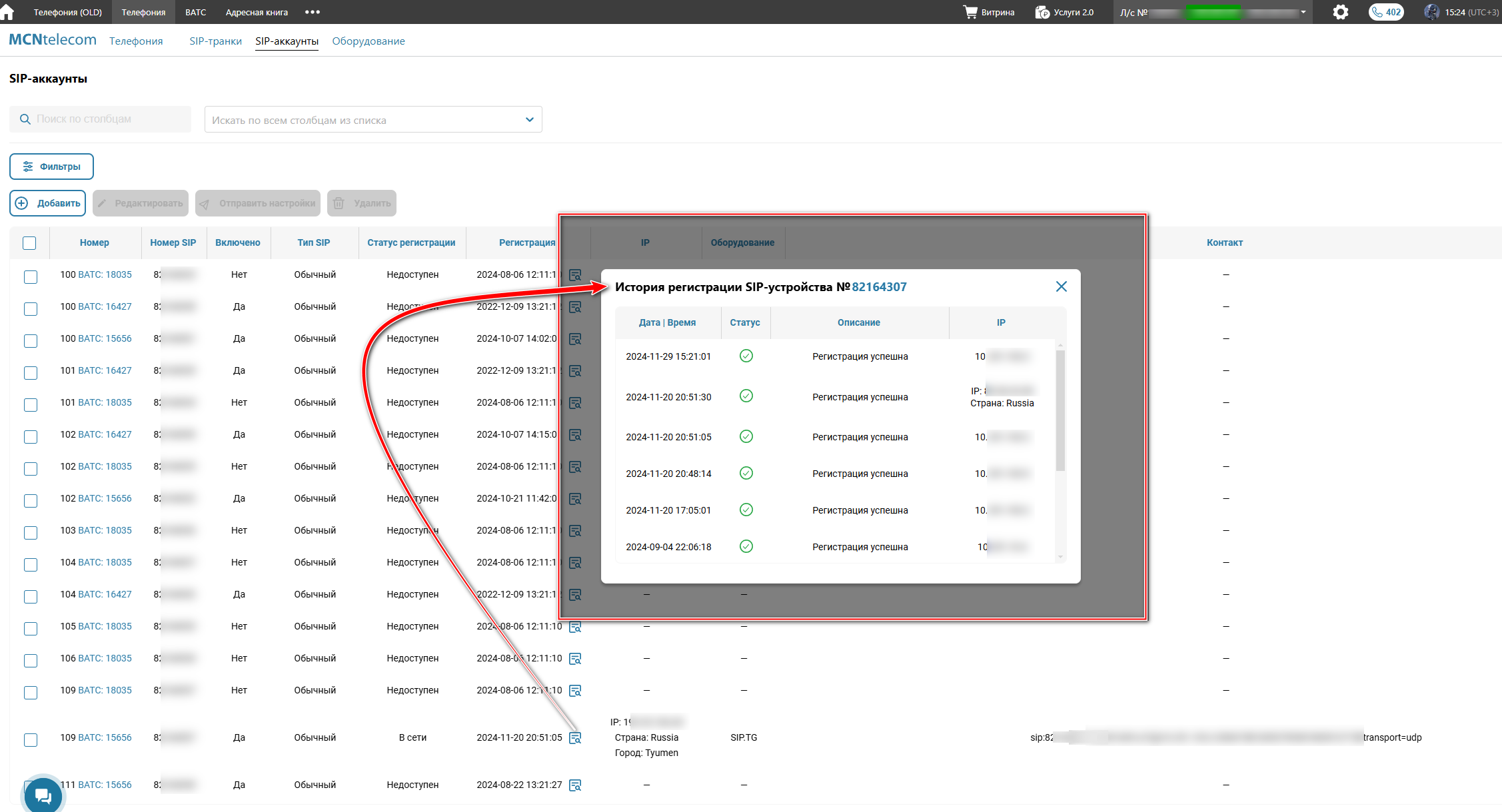The width and height of the screenshot is (1502, 812).
Task: Click the three dots more menu
Action: coord(312,12)
